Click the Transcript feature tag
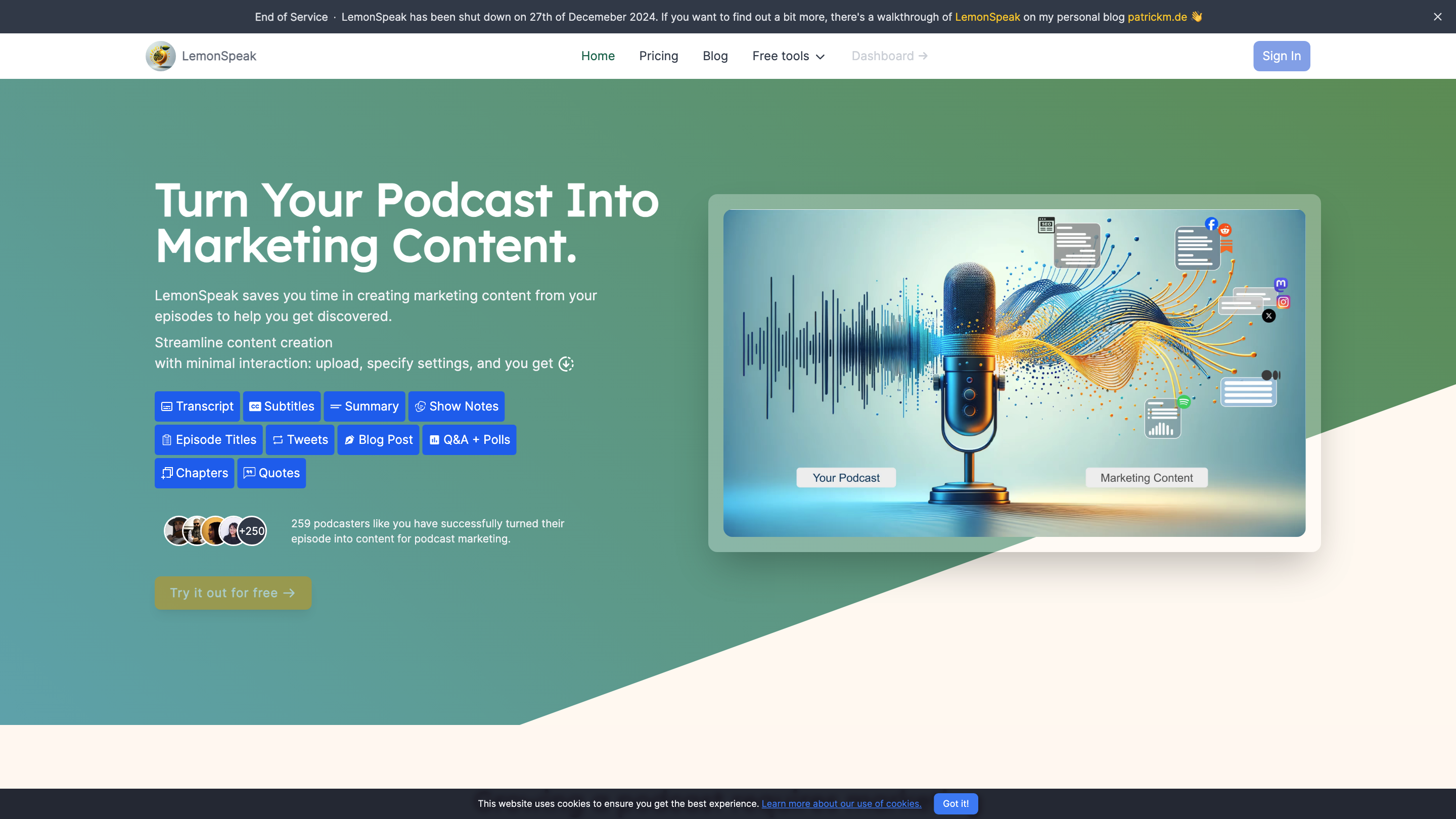This screenshot has width=1456, height=819. pos(197,406)
